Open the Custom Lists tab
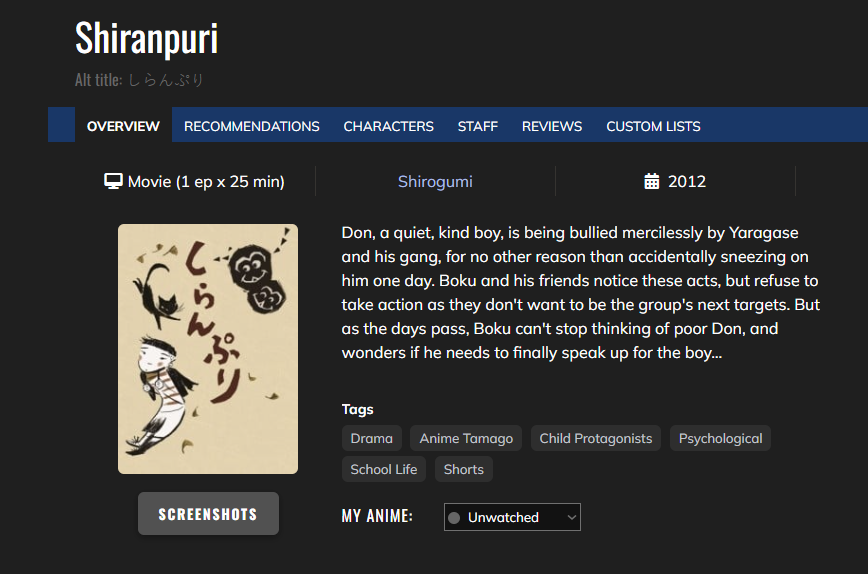 point(653,126)
